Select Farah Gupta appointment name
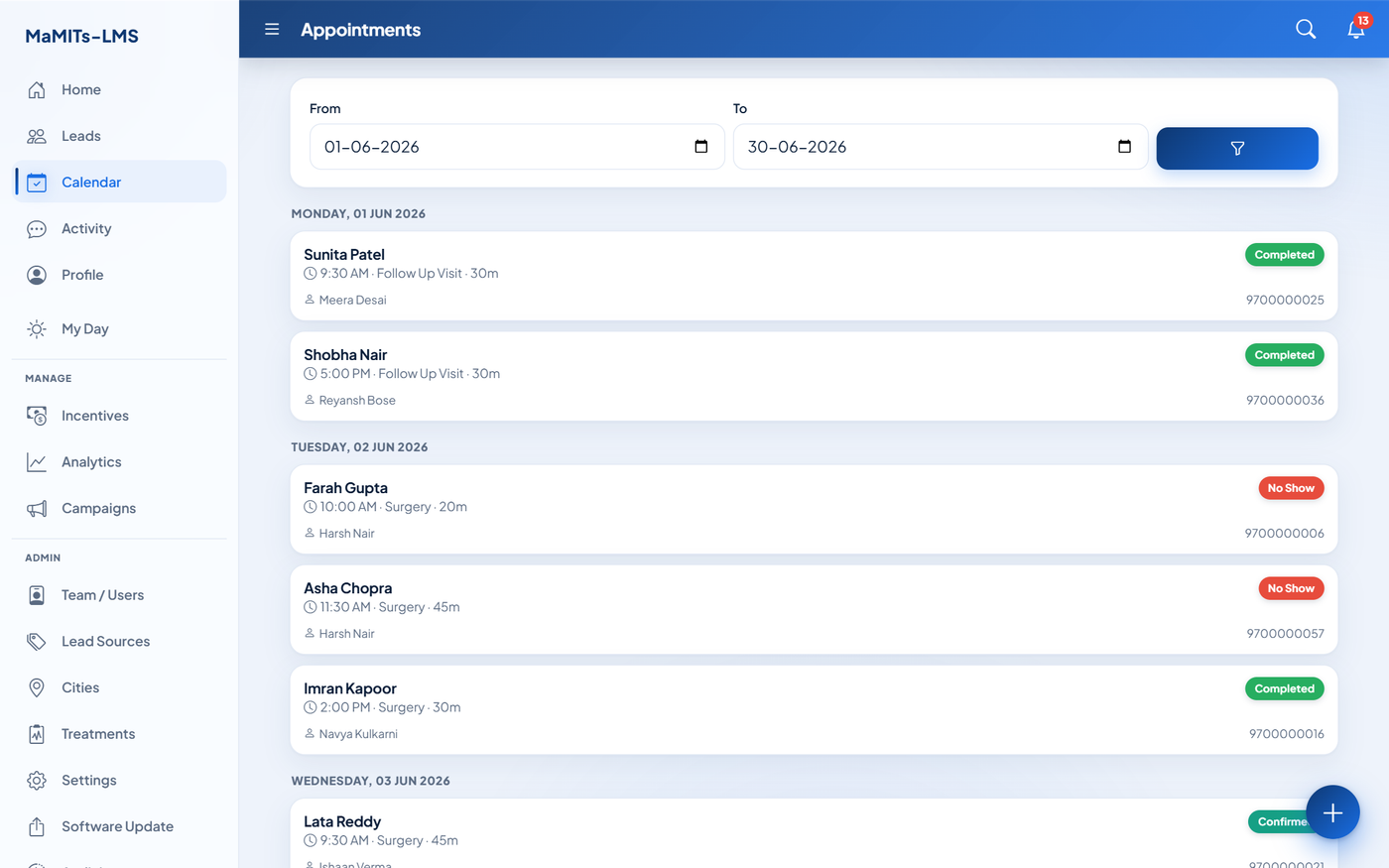Screen dimensions: 1389x868 345,488
